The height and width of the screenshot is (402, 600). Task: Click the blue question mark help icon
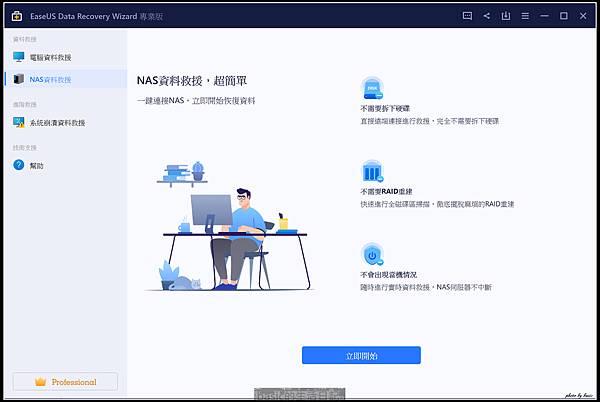click(x=18, y=165)
